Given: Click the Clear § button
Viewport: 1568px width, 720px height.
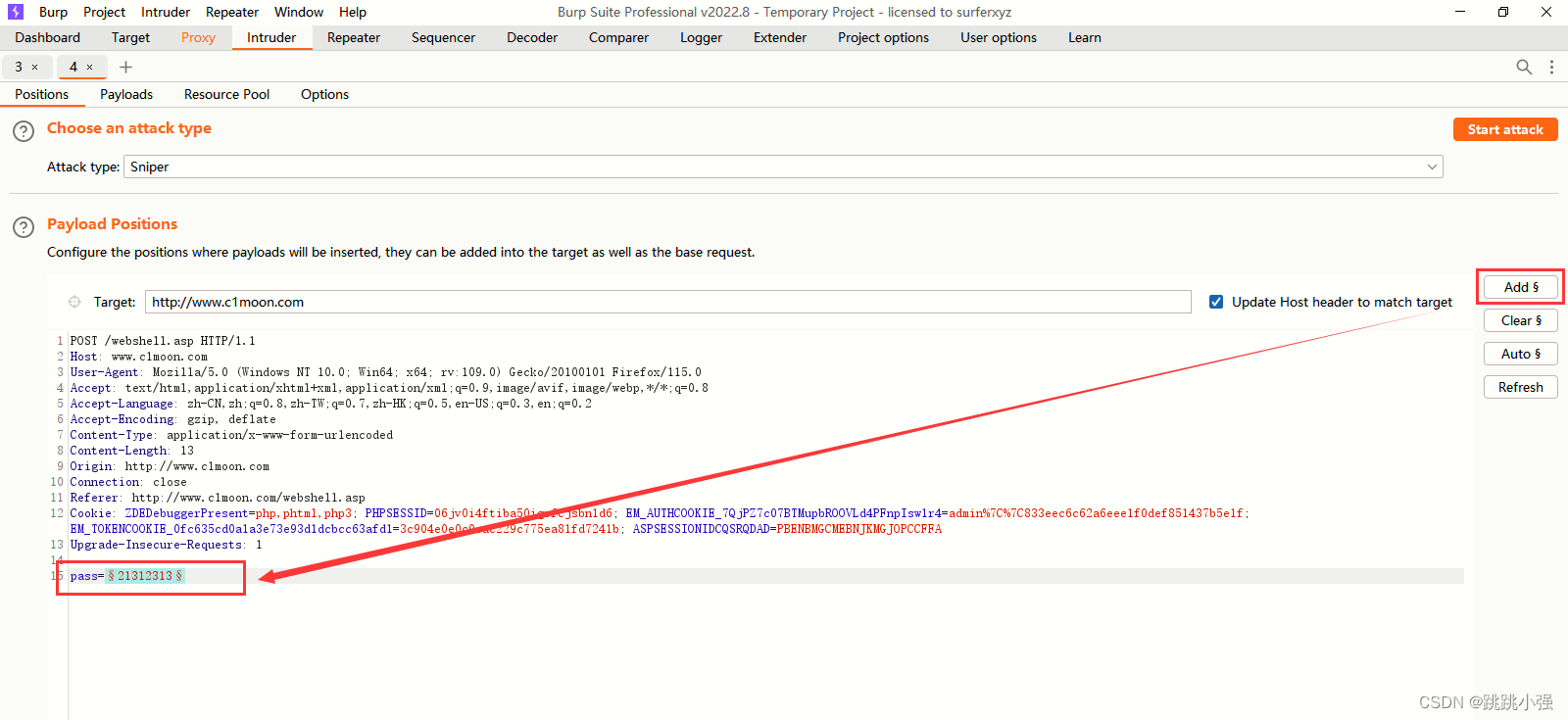Looking at the screenshot, I should (1521, 320).
